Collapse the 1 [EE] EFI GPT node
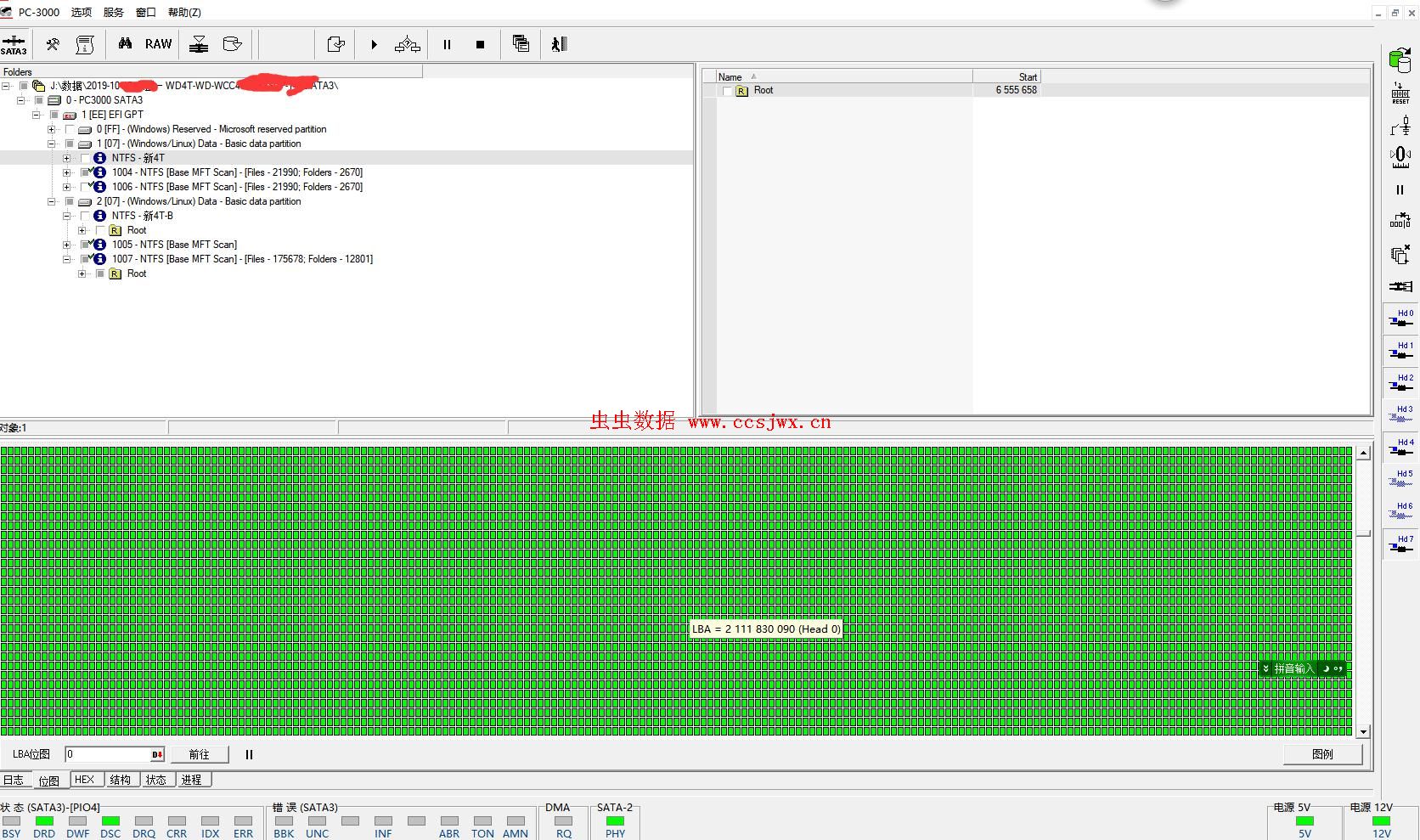Viewport: 1420px width, 840px height. coord(37,115)
